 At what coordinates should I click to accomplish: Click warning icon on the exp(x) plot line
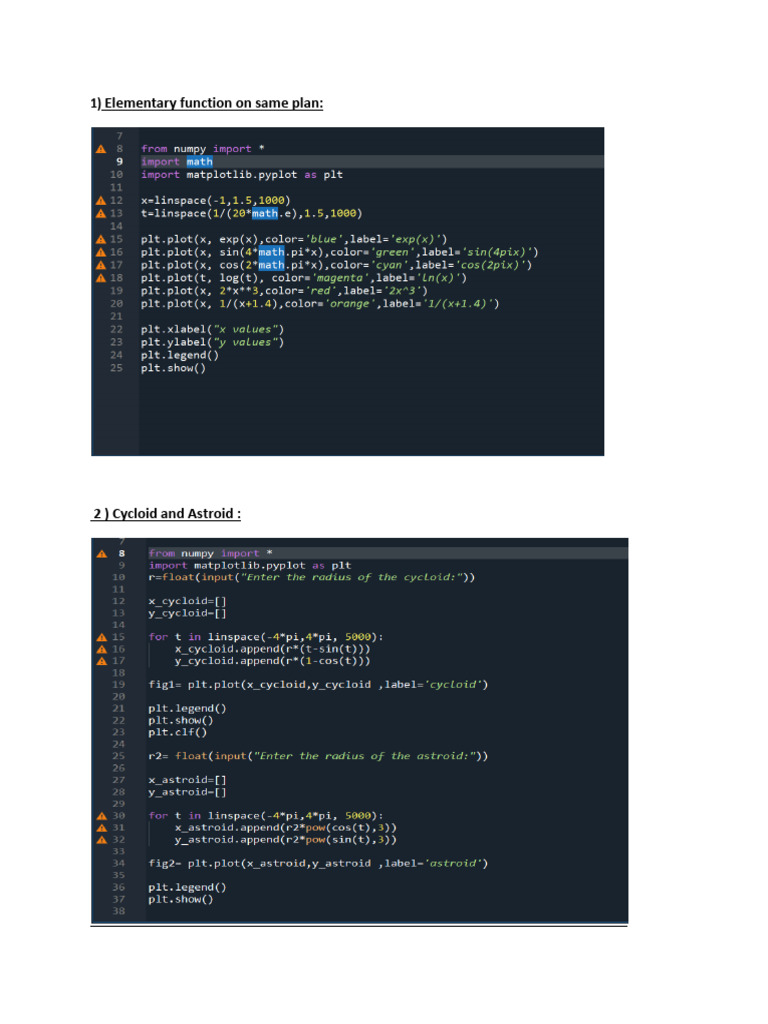101,239
